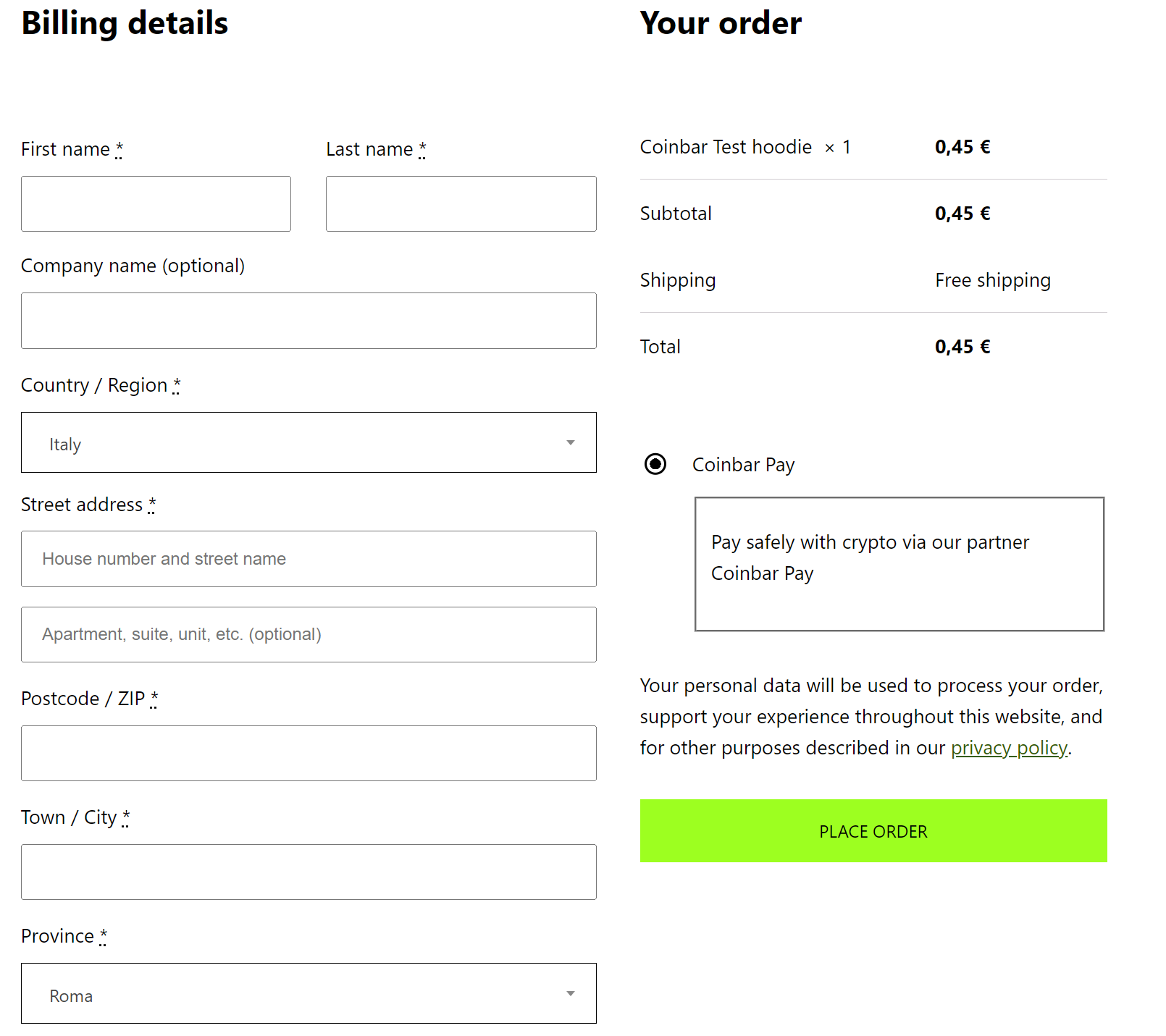
Task: Click the House number and street name field
Action: (x=308, y=559)
